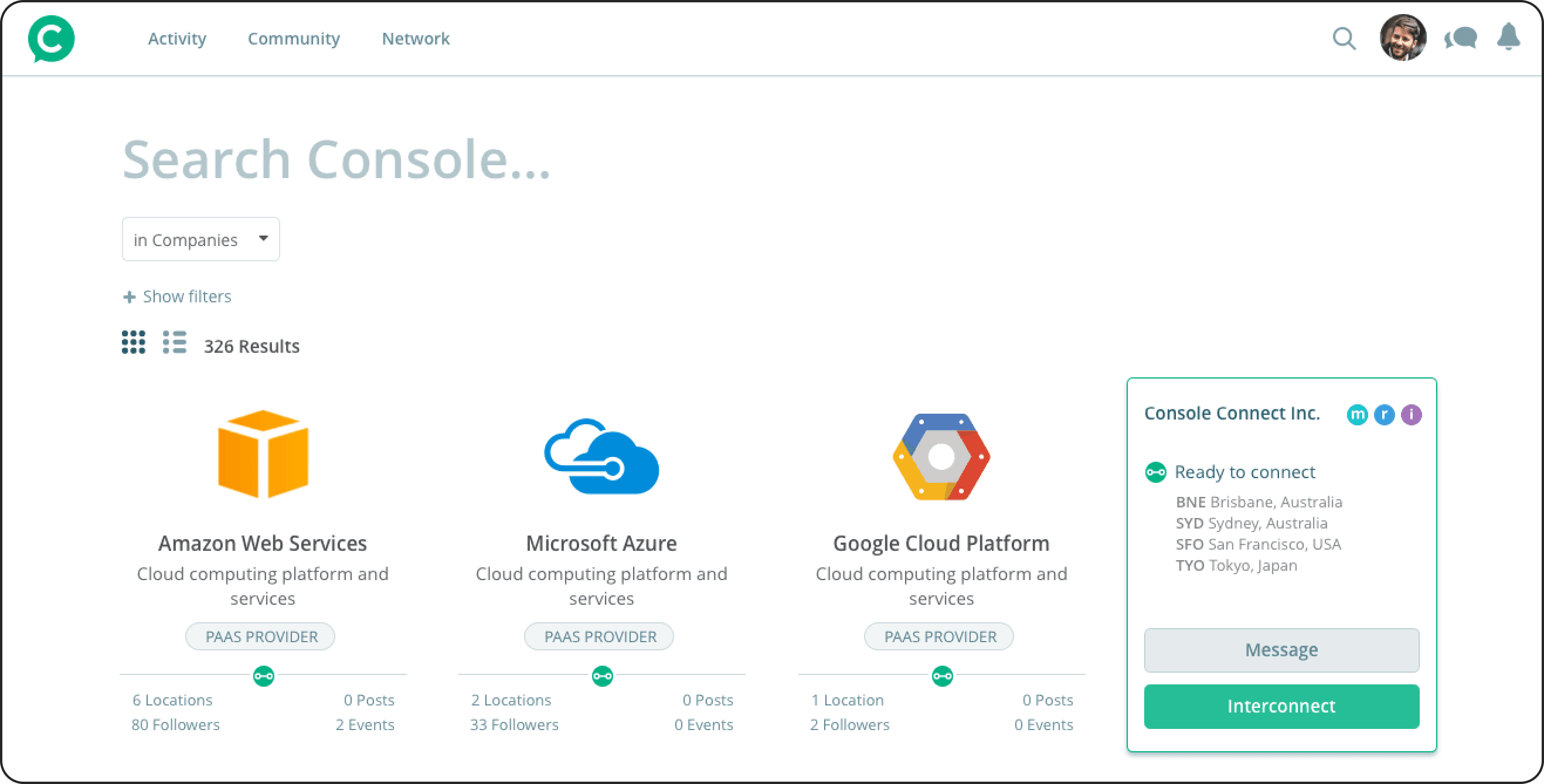Open the Google Cloud Platform title
This screenshot has height=784, width=1544.
tap(941, 543)
